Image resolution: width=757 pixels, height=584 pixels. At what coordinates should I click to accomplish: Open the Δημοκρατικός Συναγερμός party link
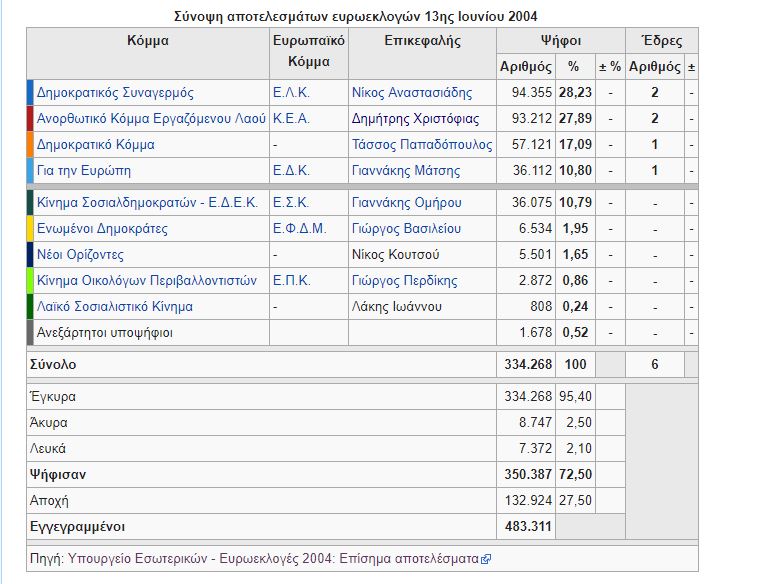pyautogui.click(x=115, y=93)
